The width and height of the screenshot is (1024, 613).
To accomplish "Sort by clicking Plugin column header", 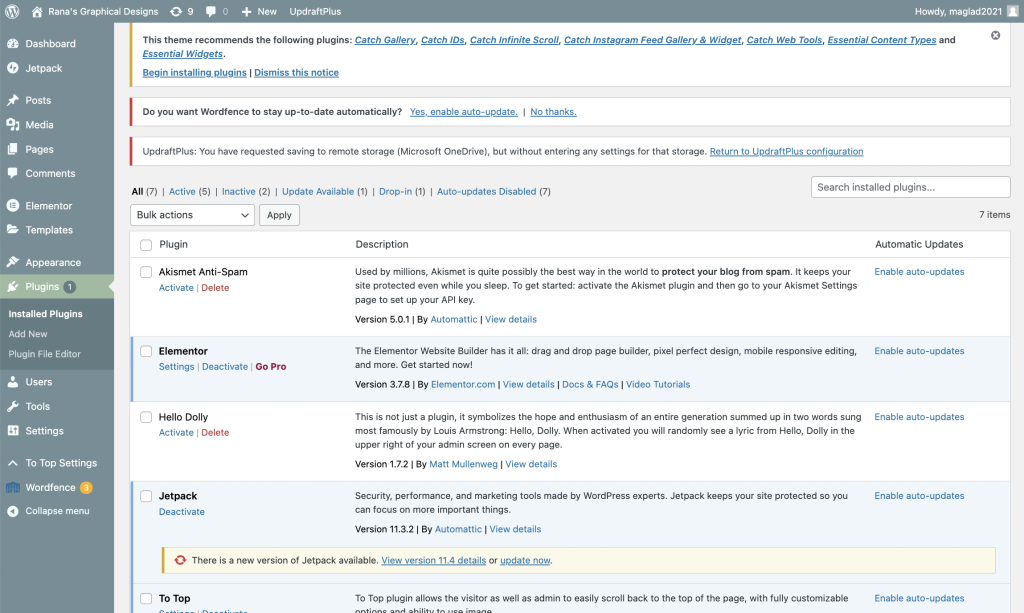I will (x=173, y=244).
